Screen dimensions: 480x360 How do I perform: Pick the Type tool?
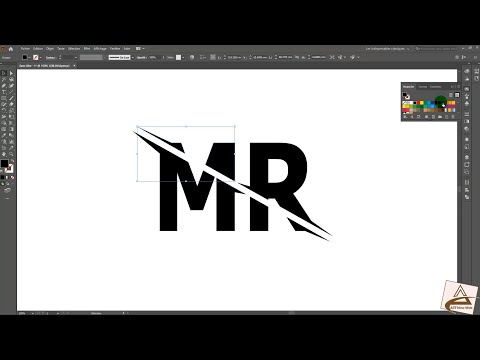4,92
